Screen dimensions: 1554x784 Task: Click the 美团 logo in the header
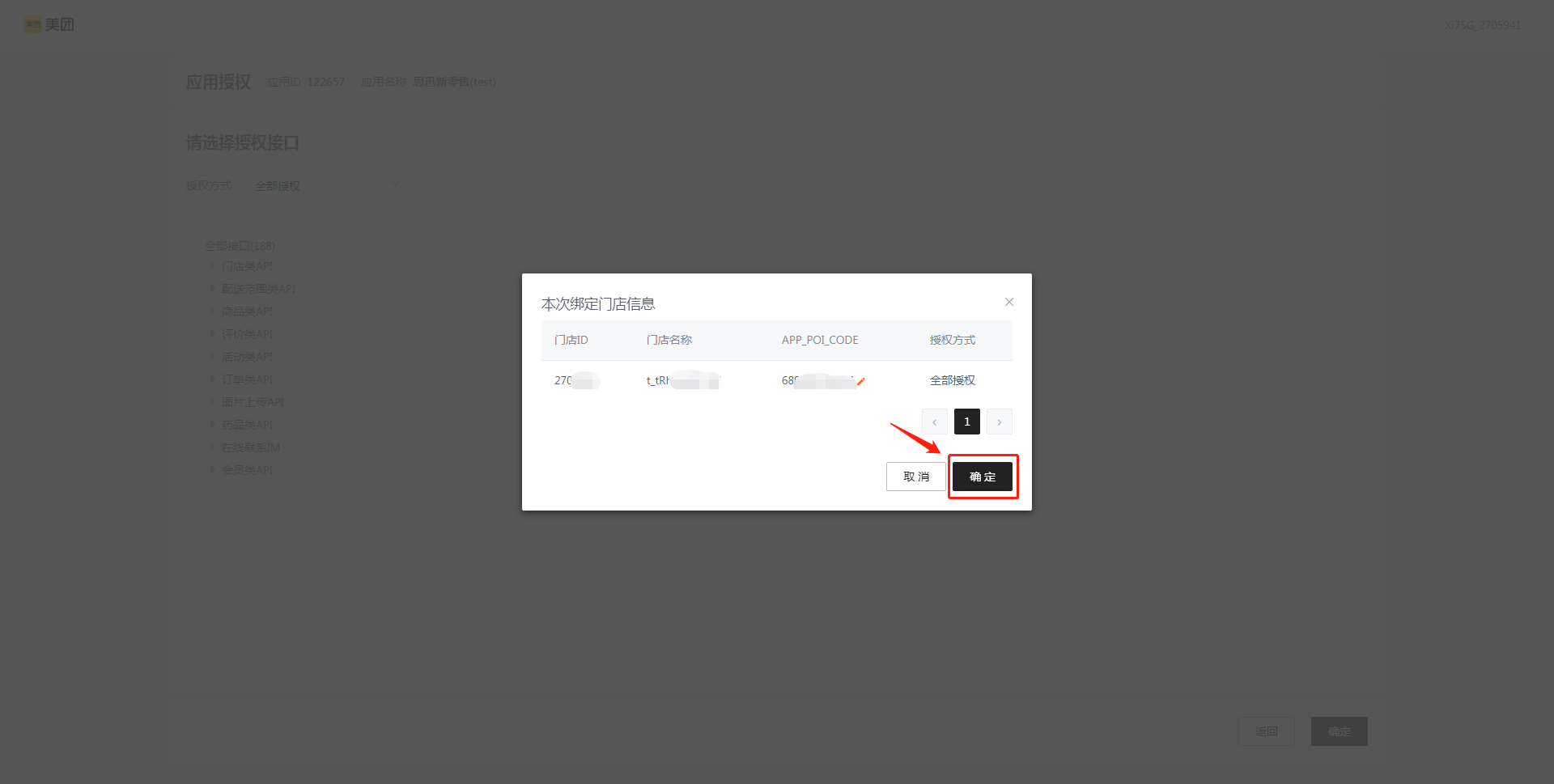coord(49,24)
